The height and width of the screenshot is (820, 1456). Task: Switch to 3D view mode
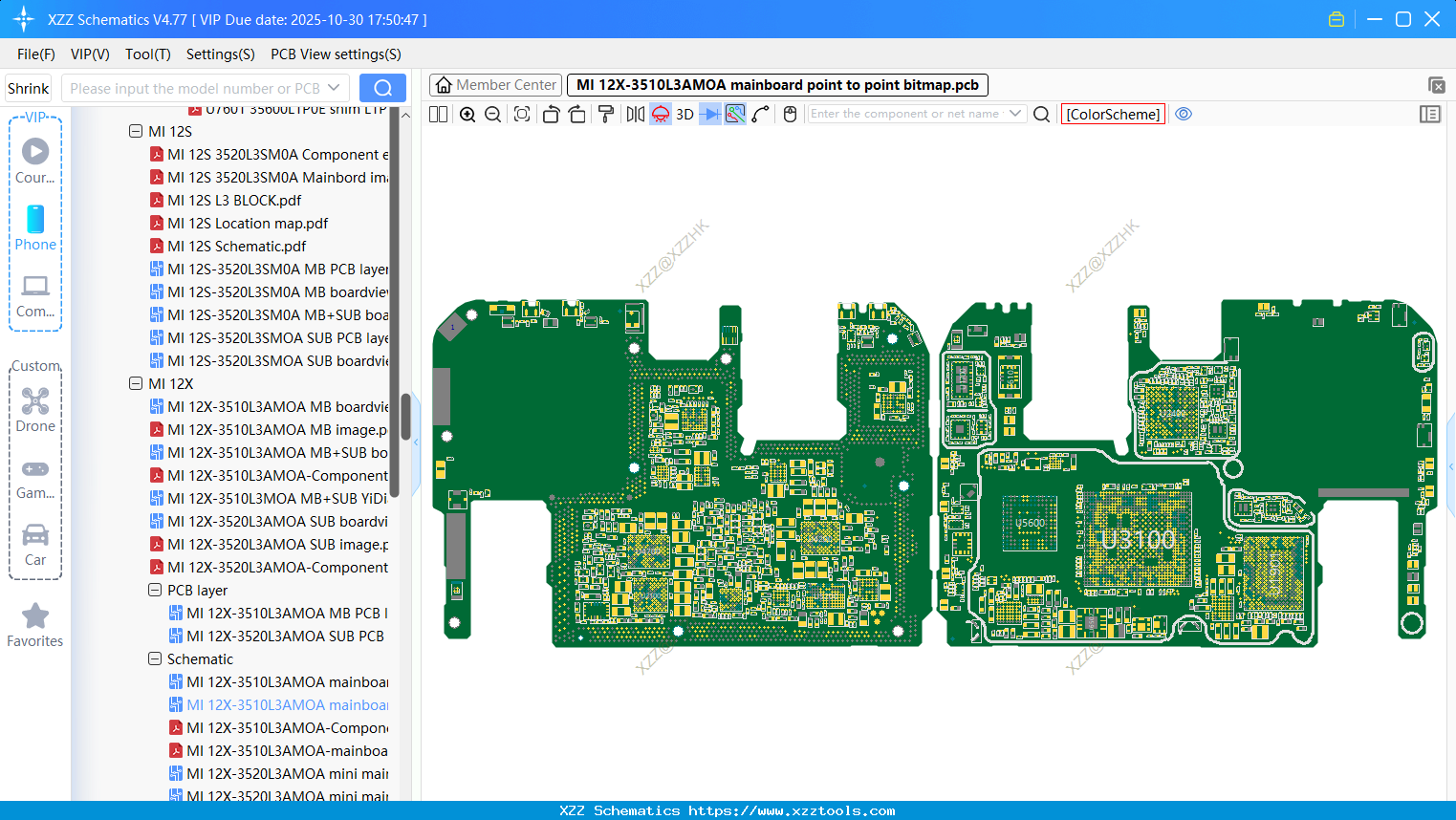[x=684, y=114]
